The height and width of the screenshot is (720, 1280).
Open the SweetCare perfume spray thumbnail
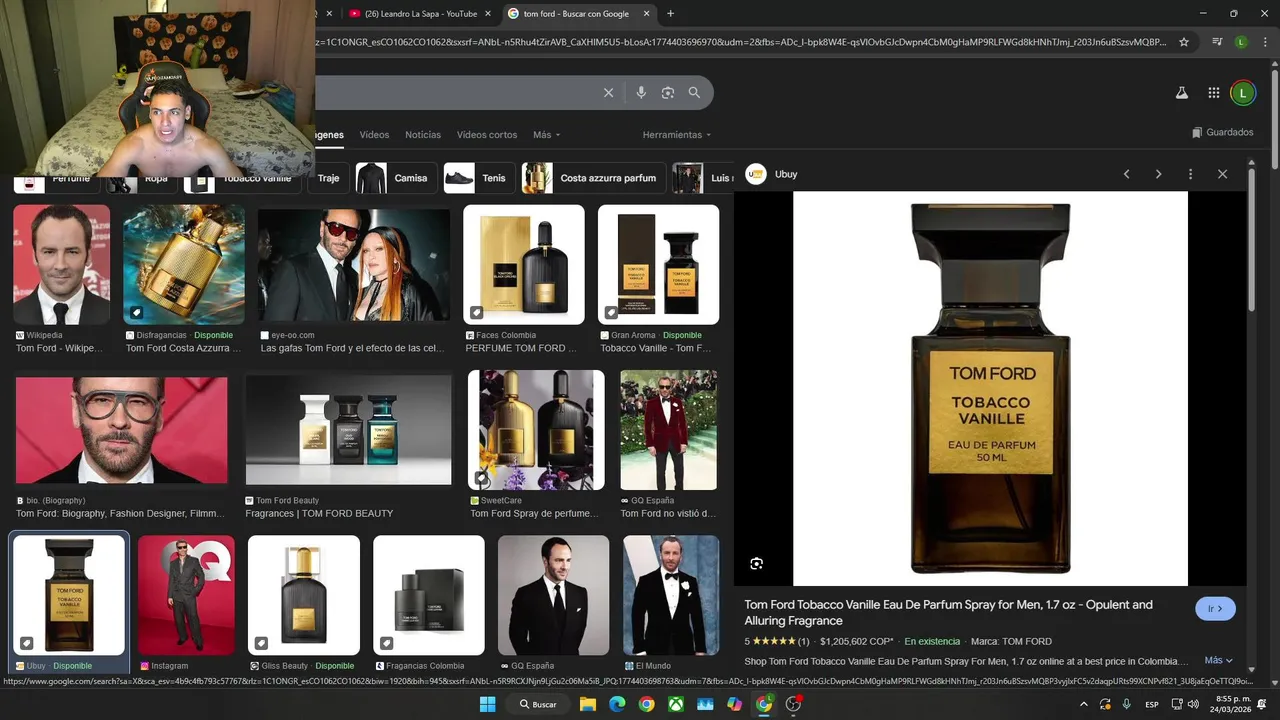536,430
